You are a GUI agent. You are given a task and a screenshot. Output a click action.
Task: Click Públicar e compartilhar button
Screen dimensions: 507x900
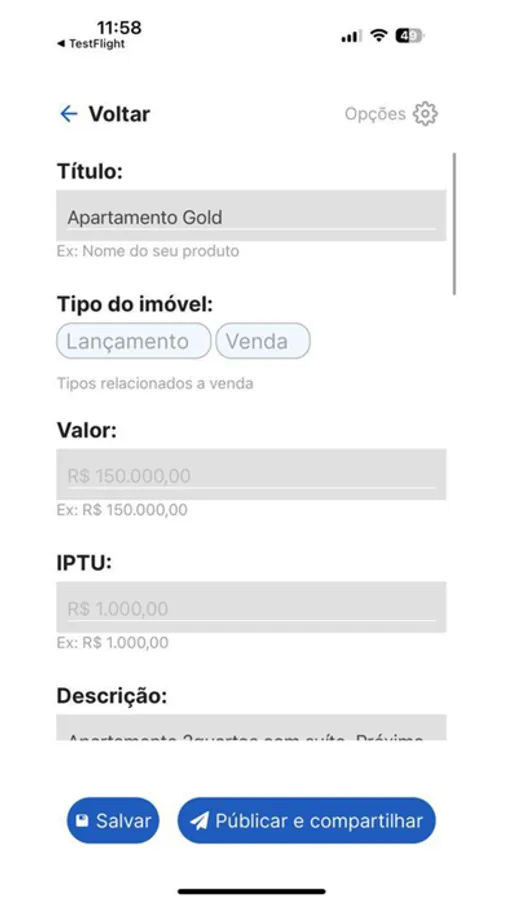[x=306, y=820]
